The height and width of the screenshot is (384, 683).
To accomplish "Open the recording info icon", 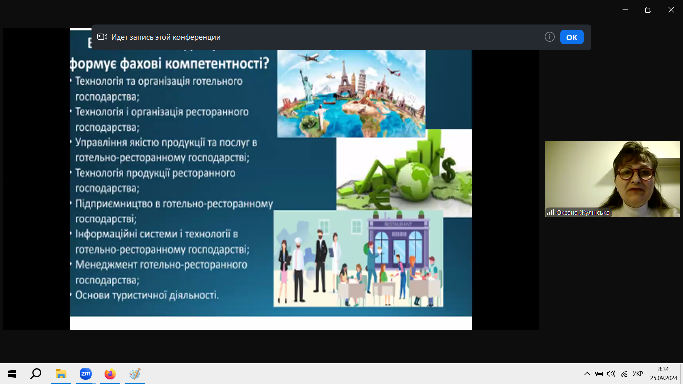I will coord(549,37).
